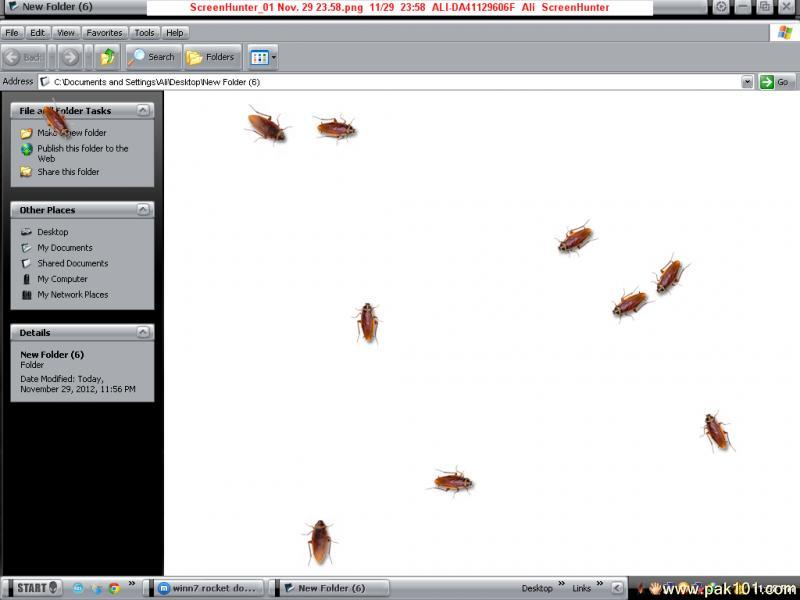Collapse the File and Folder Tasks panel
This screenshot has width=800, height=600.
click(143, 111)
